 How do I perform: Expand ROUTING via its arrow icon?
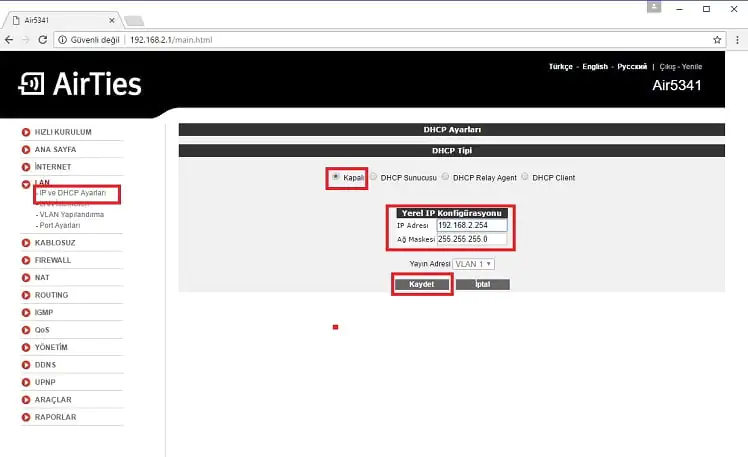pos(26,295)
